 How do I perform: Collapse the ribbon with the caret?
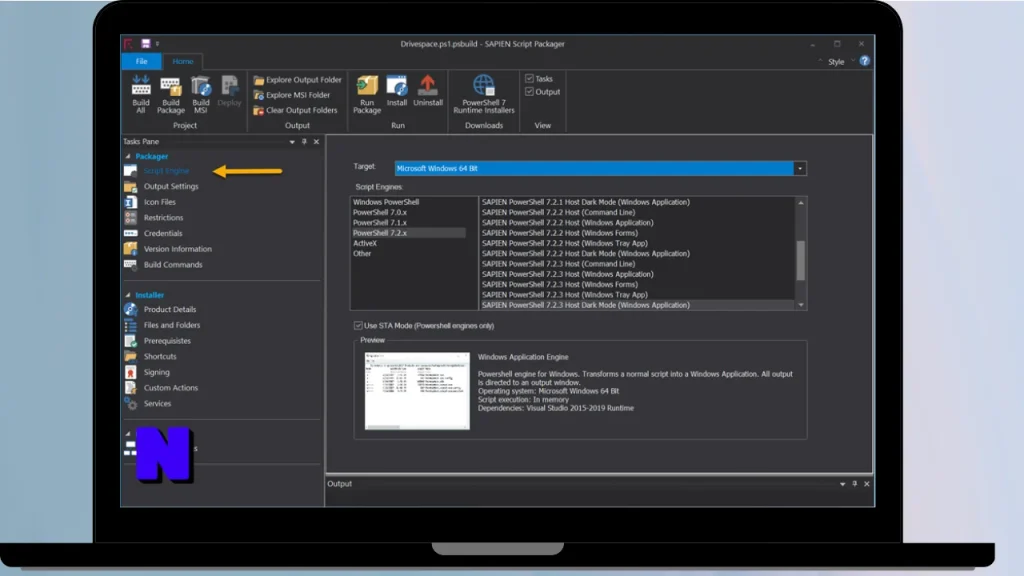[820, 61]
